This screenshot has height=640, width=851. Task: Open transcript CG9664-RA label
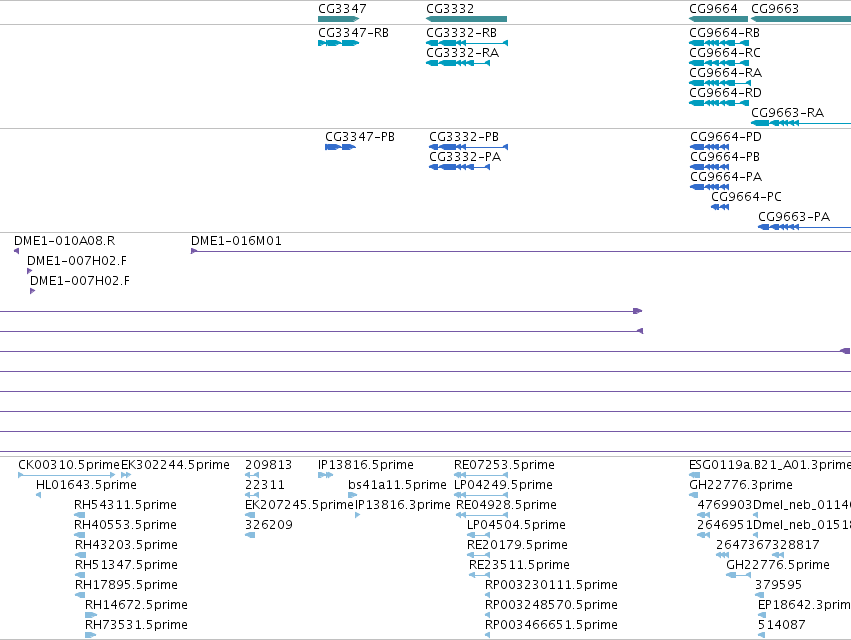[725, 73]
